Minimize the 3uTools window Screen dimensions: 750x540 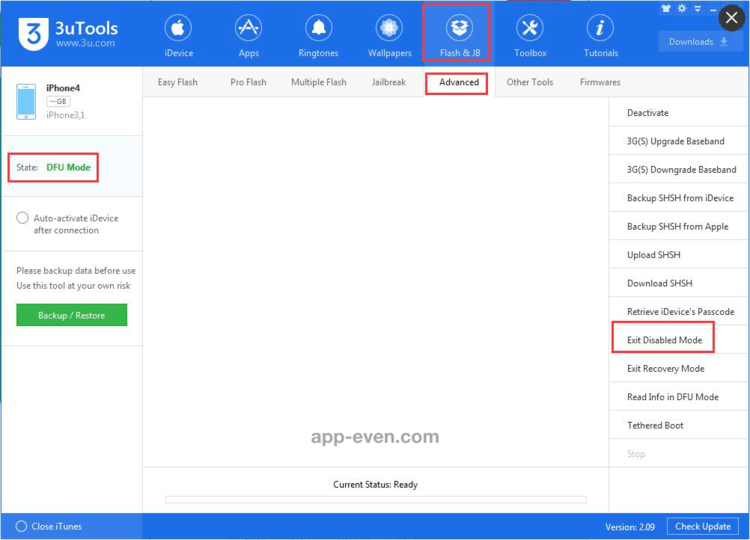[x=713, y=9]
